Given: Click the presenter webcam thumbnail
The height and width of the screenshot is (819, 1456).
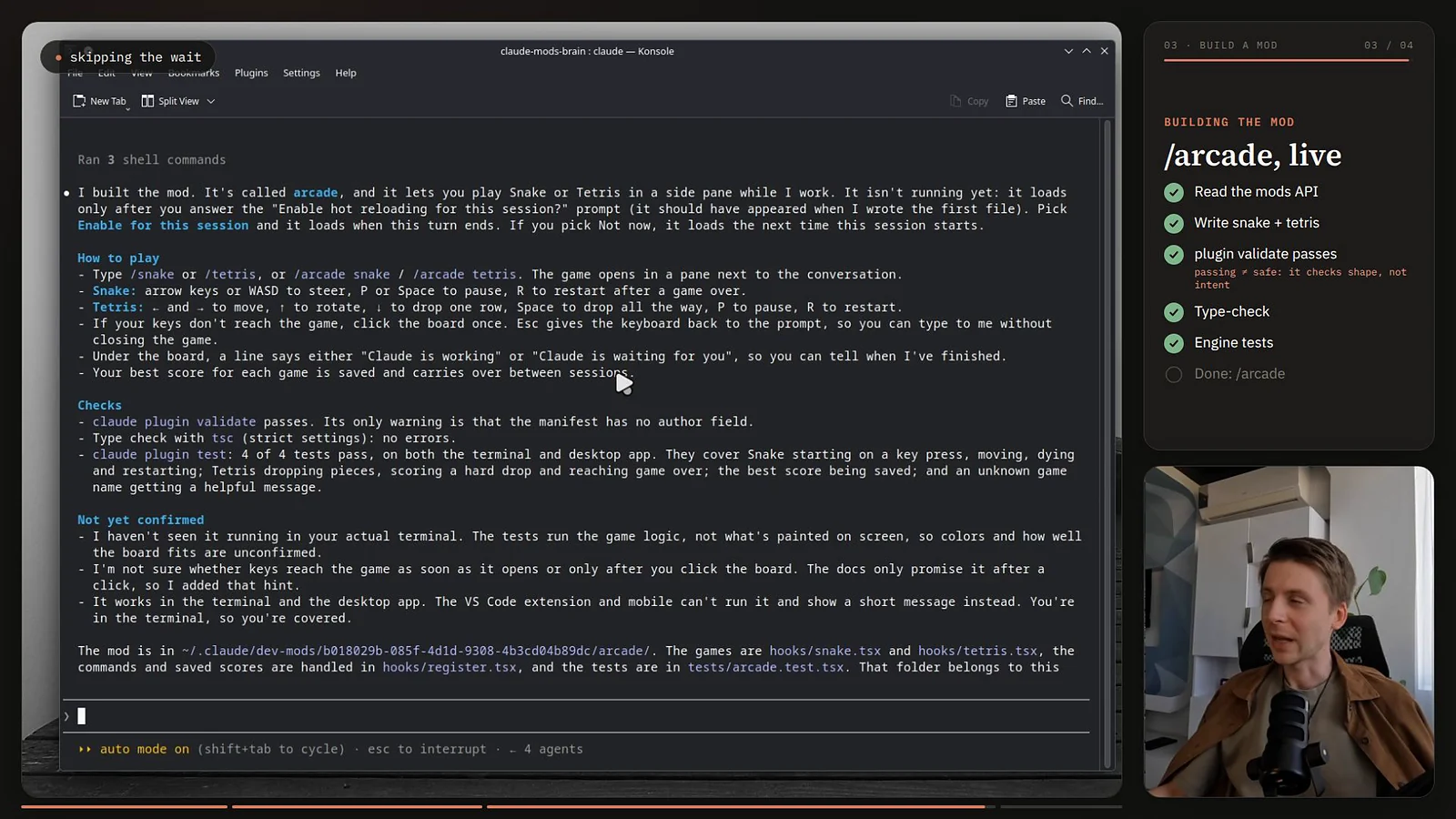Looking at the screenshot, I should coord(1289,632).
